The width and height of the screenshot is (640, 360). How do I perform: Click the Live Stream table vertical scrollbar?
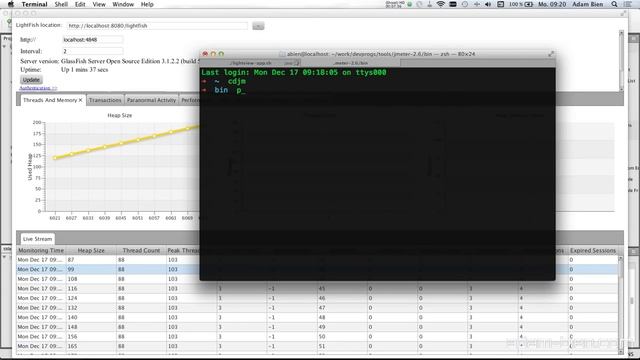click(x=621, y=304)
